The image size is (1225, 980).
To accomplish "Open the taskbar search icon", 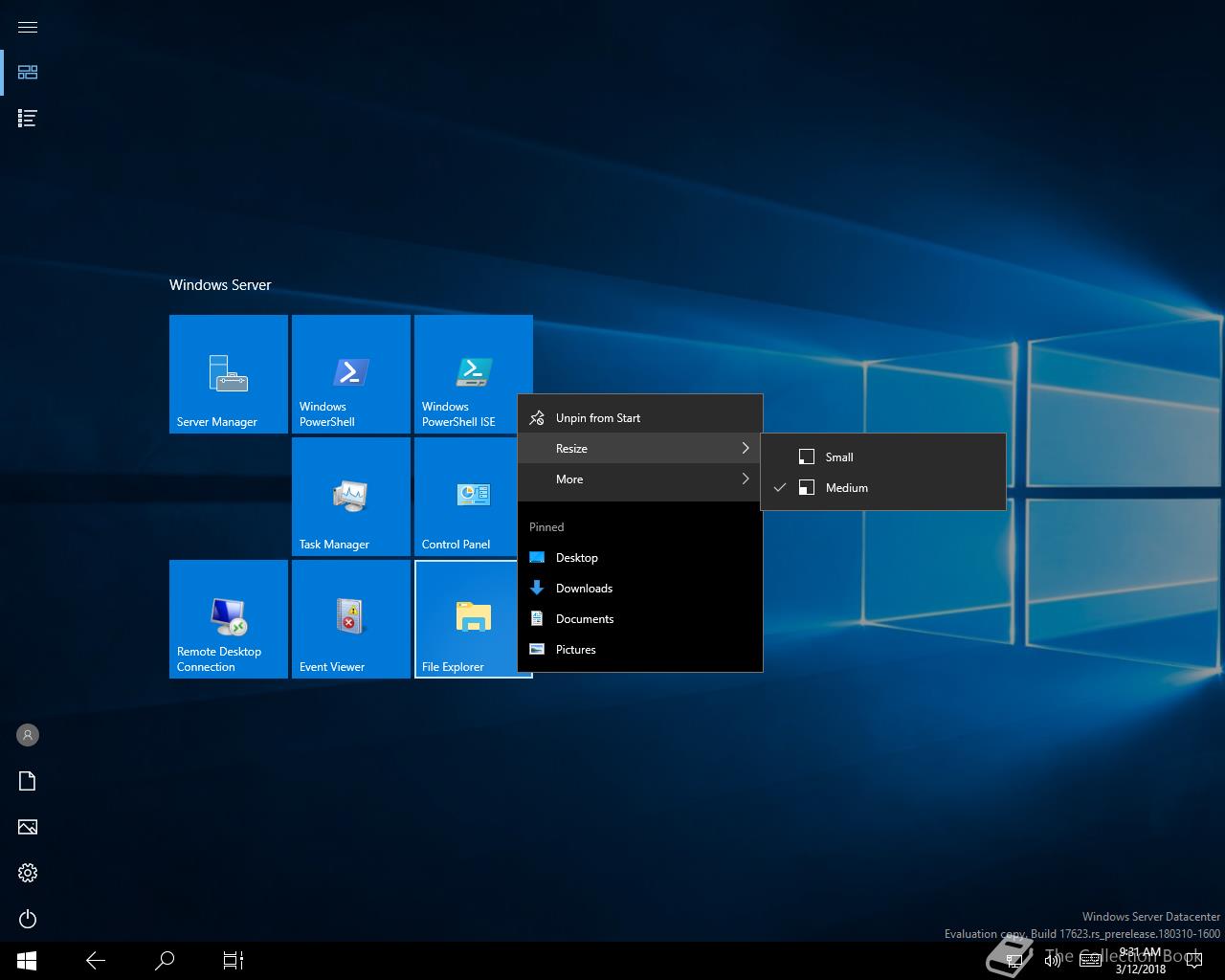I will (165, 961).
